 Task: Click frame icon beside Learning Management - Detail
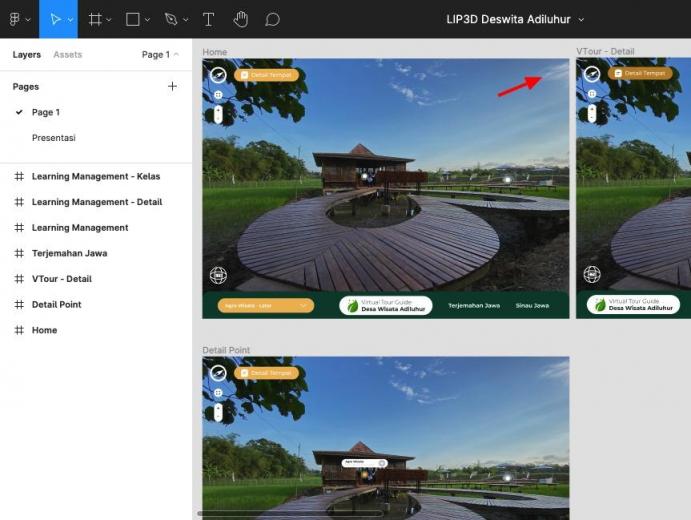(x=19, y=202)
